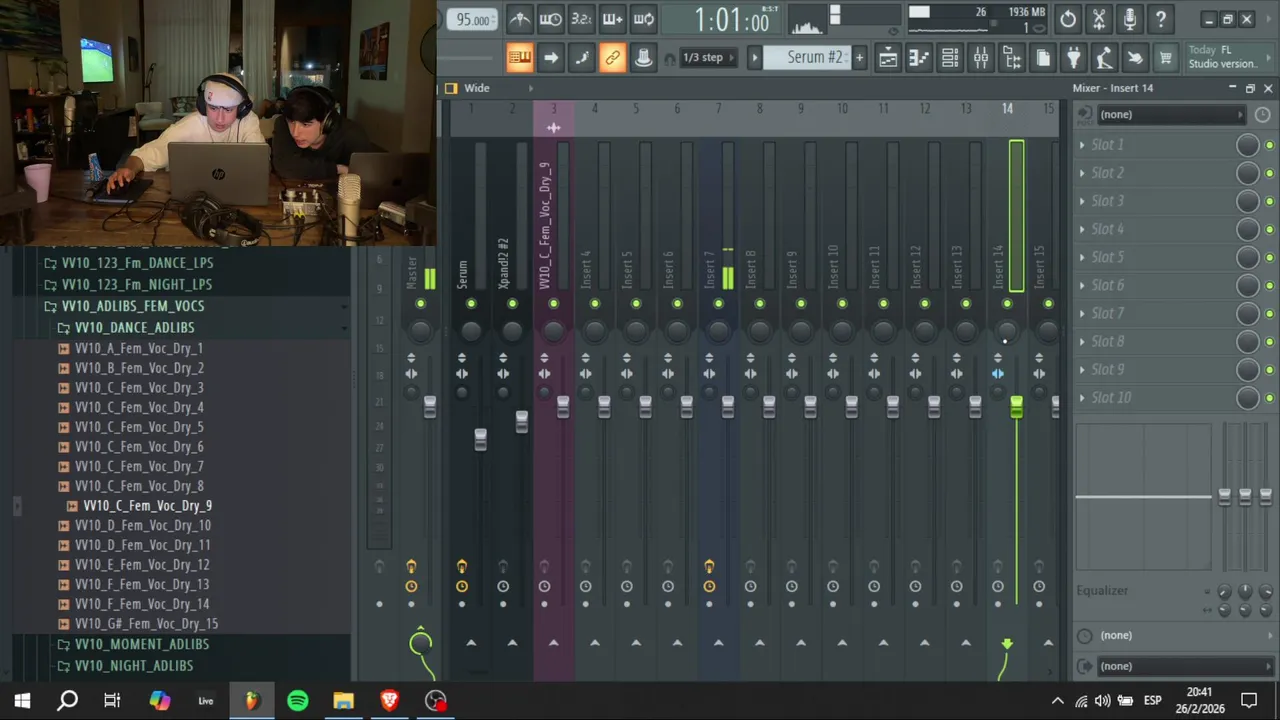Toggle loop recording icon
Image resolution: width=1280 pixels, height=720 pixels.
coord(643,19)
